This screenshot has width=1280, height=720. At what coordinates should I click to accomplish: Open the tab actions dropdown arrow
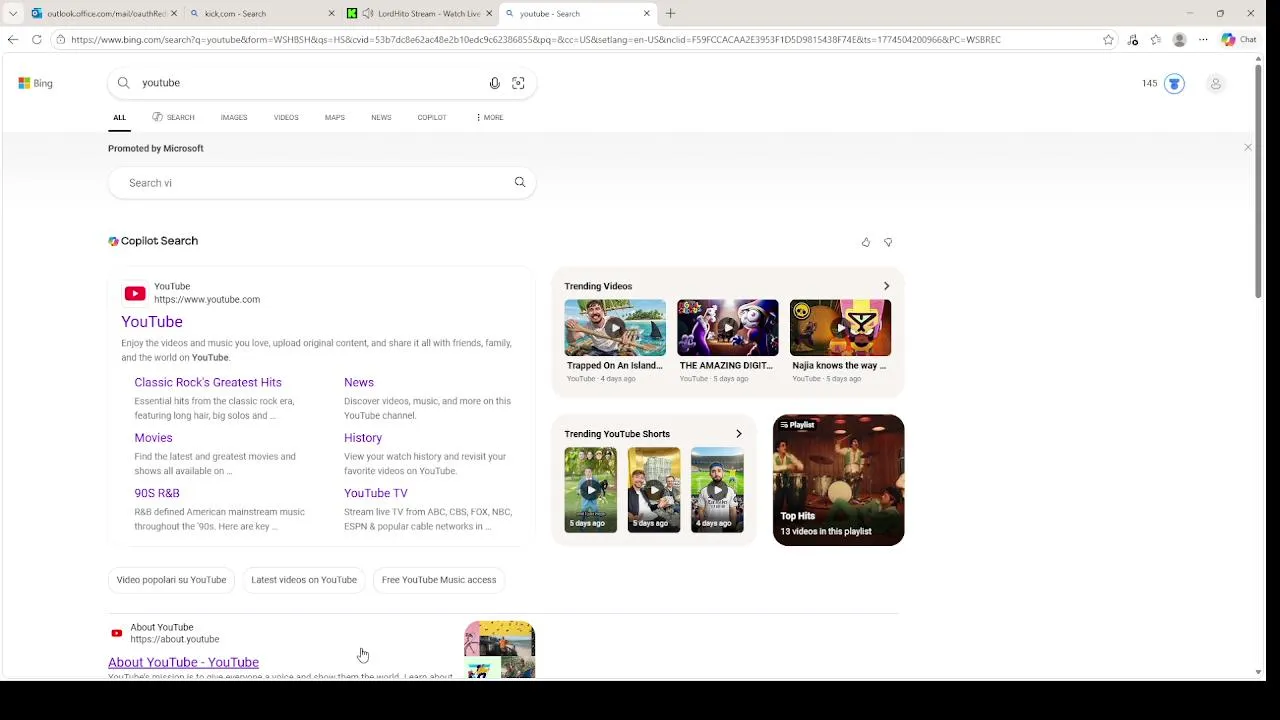tap(13, 14)
